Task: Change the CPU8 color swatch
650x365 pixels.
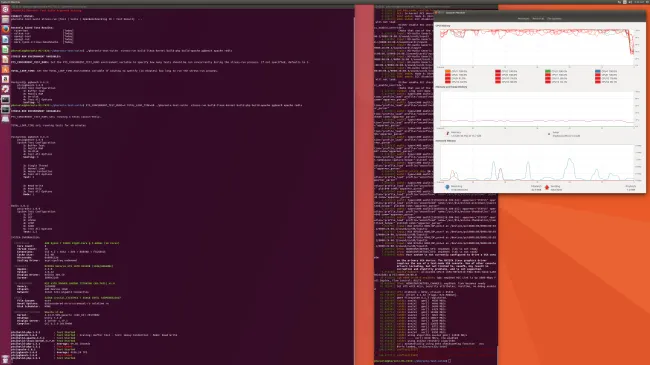Action: click(x=598, y=75)
